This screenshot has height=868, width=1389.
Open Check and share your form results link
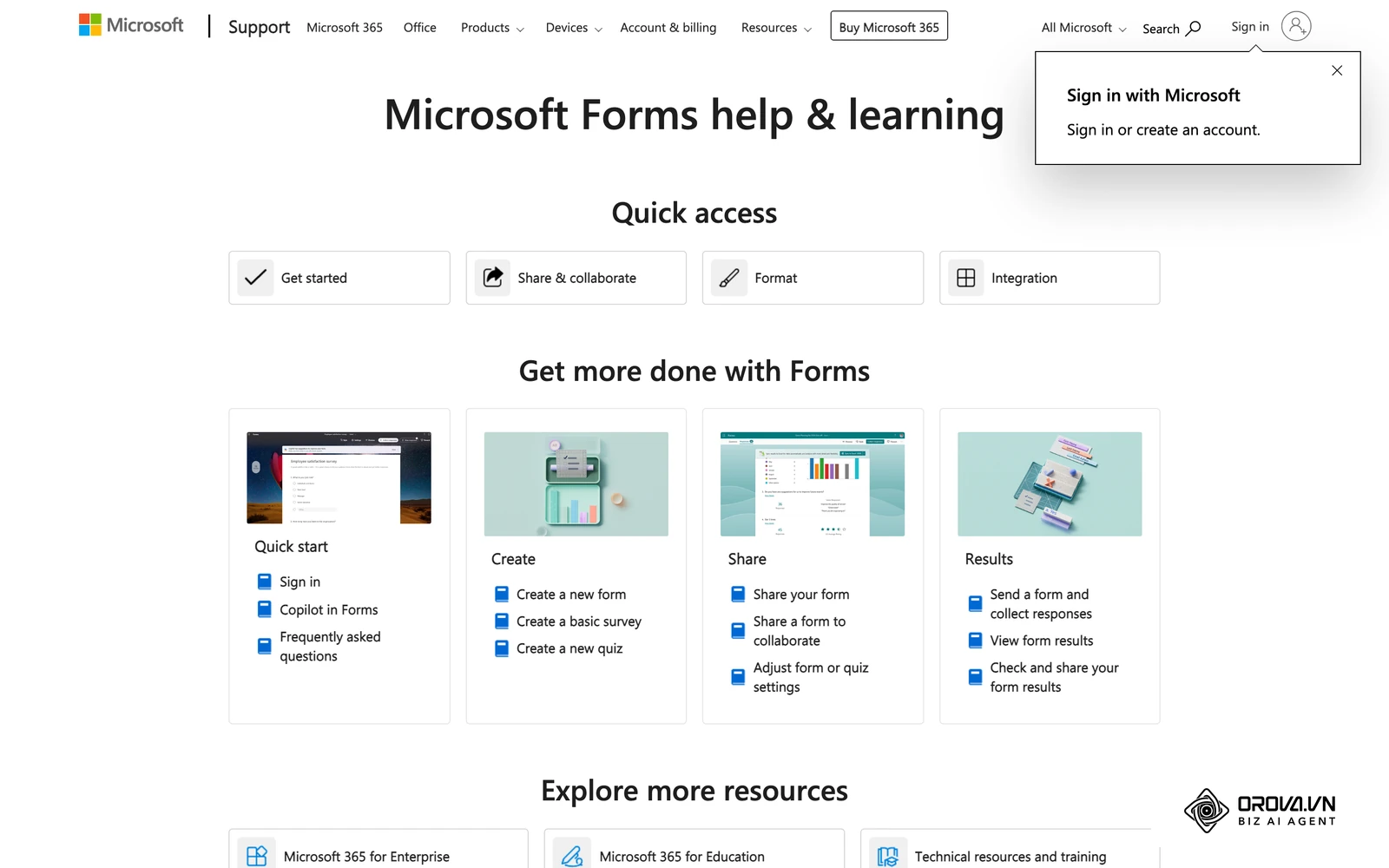point(1054,677)
